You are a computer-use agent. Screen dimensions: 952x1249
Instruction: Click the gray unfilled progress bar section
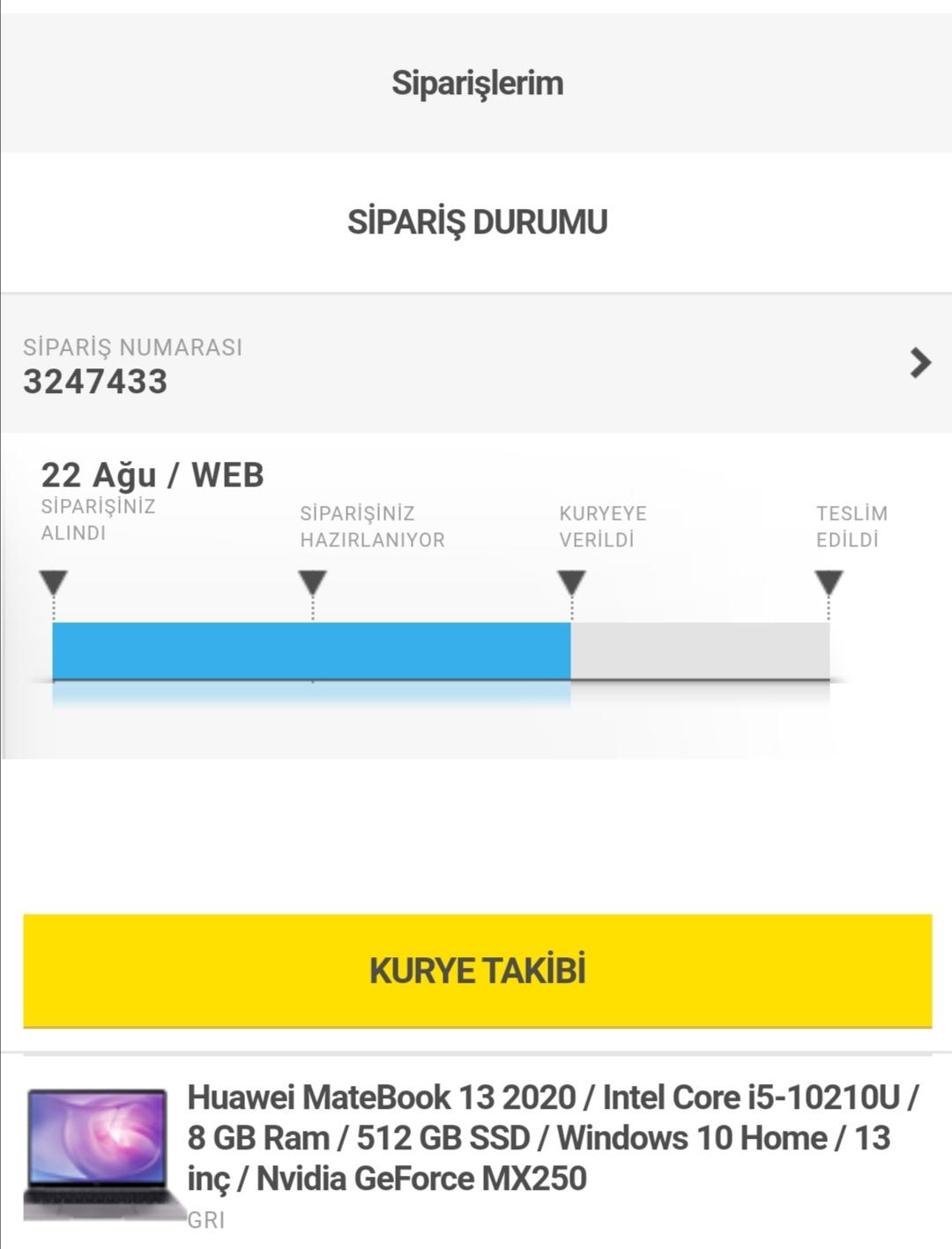coord(700,651)
